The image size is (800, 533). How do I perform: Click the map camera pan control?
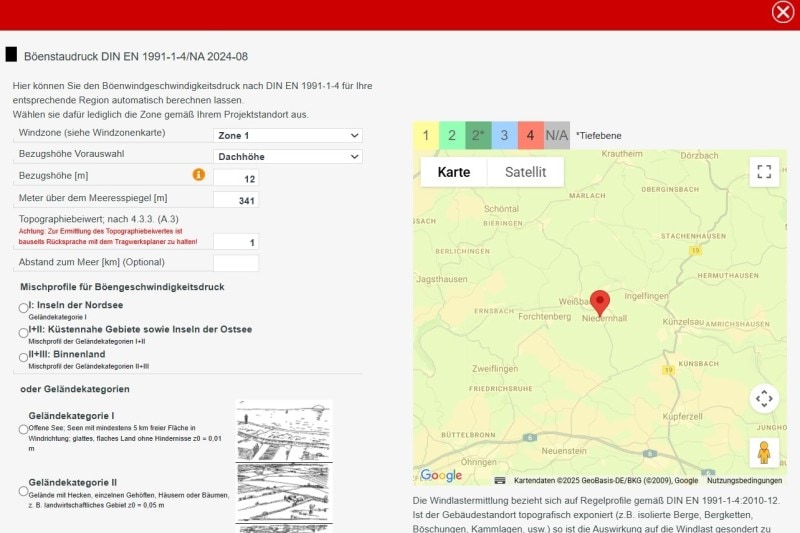click(x=764, y=399)
